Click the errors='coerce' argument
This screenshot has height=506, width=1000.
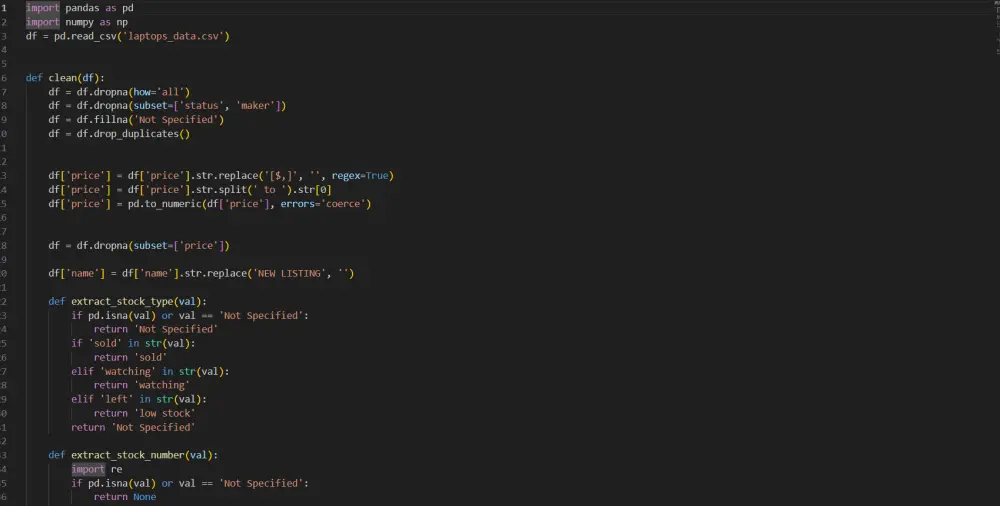click(x=323, y=204)
